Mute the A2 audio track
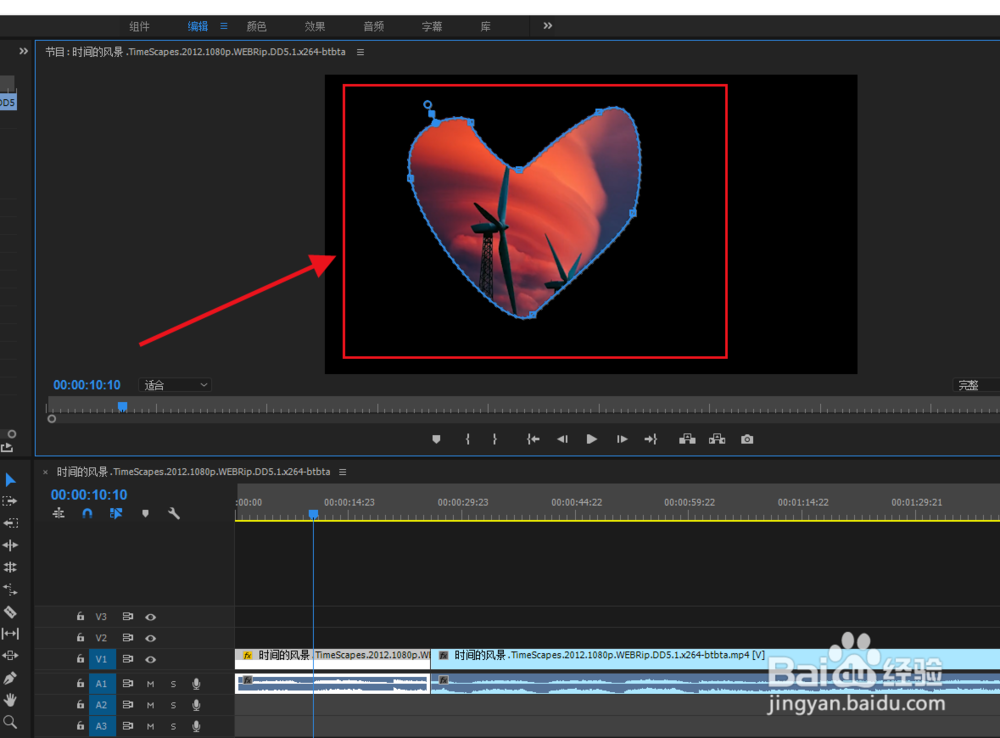Viewport: 1000px width, 738px height. 151,705
